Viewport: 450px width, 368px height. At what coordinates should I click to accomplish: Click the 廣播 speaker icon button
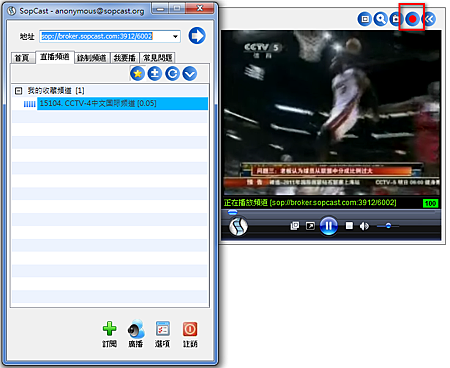[136, 334]
